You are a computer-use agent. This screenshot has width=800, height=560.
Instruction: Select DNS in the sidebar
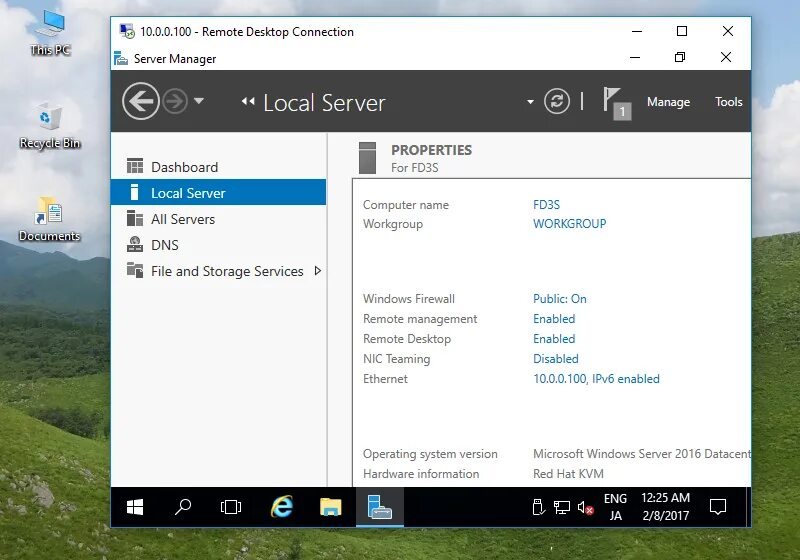(218, 245)
